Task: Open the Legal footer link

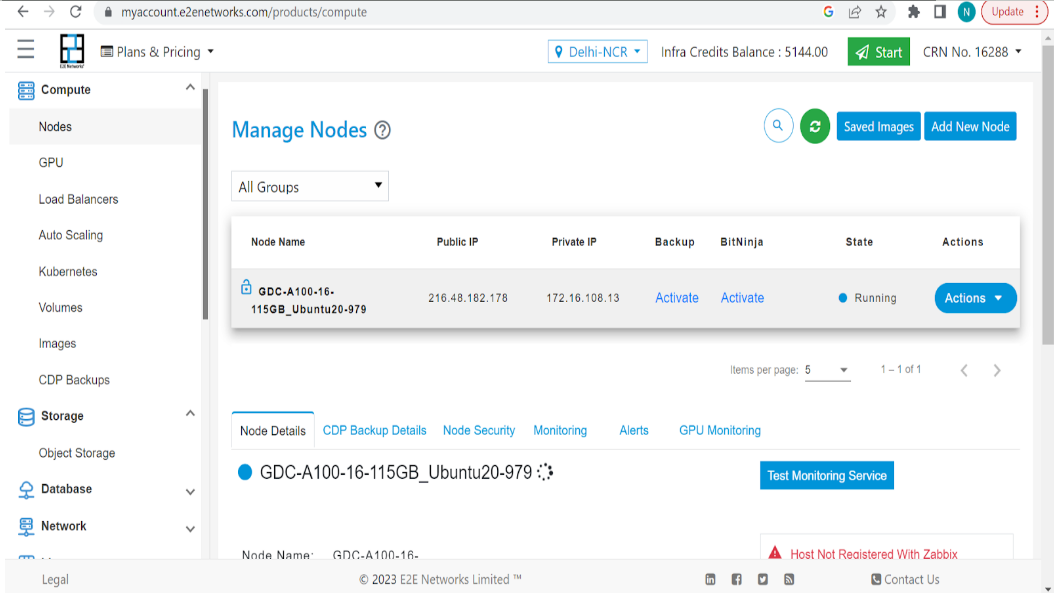Action: tap(55, 579)
